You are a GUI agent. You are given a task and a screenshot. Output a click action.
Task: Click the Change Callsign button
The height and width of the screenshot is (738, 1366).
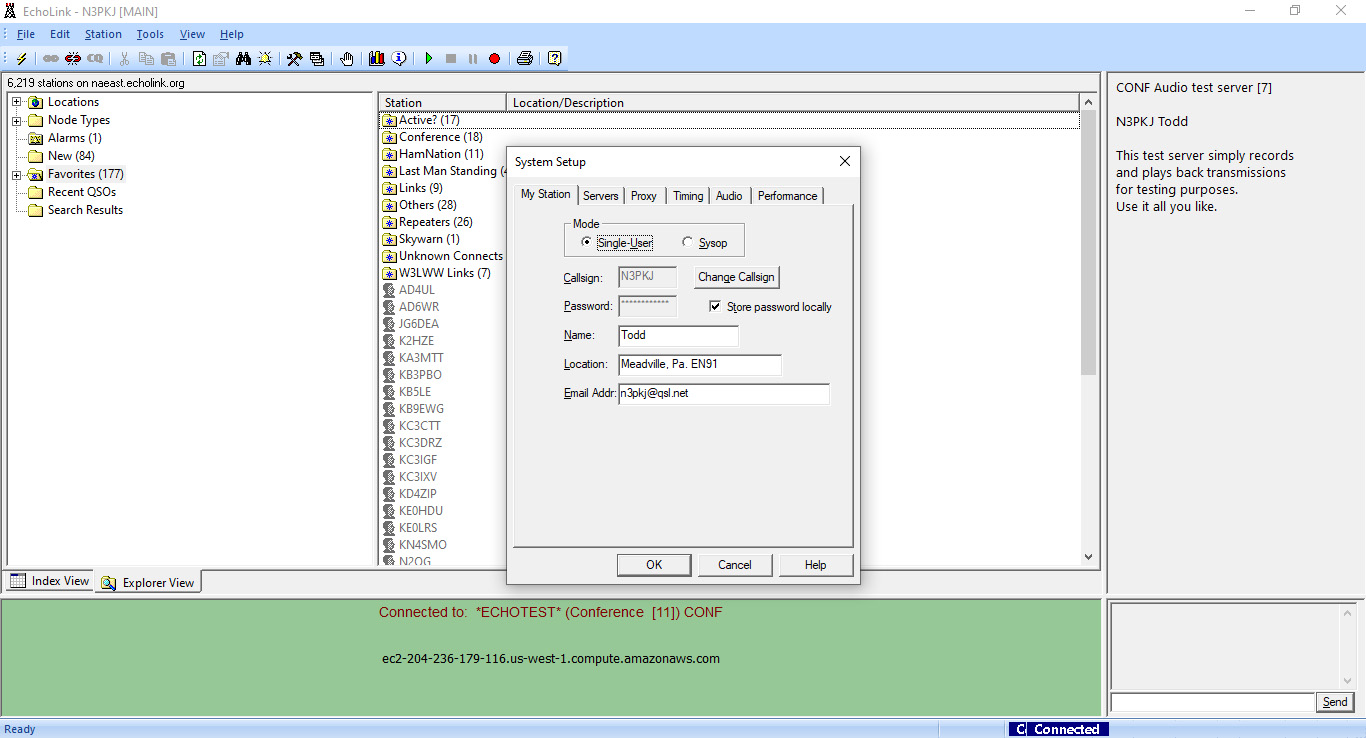point(736,277)
